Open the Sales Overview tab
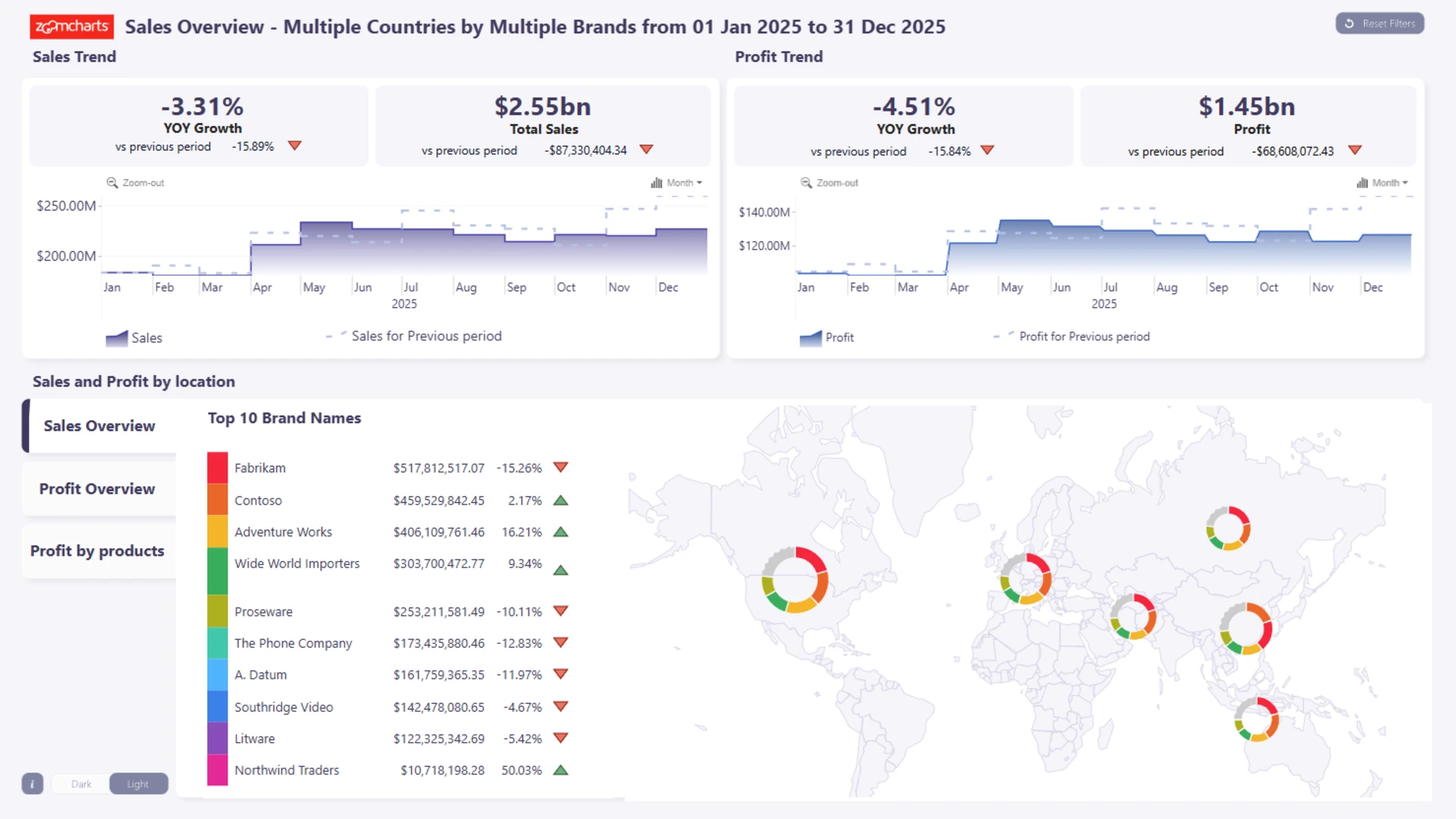The image size is (1456, 819). coord(99,426)
